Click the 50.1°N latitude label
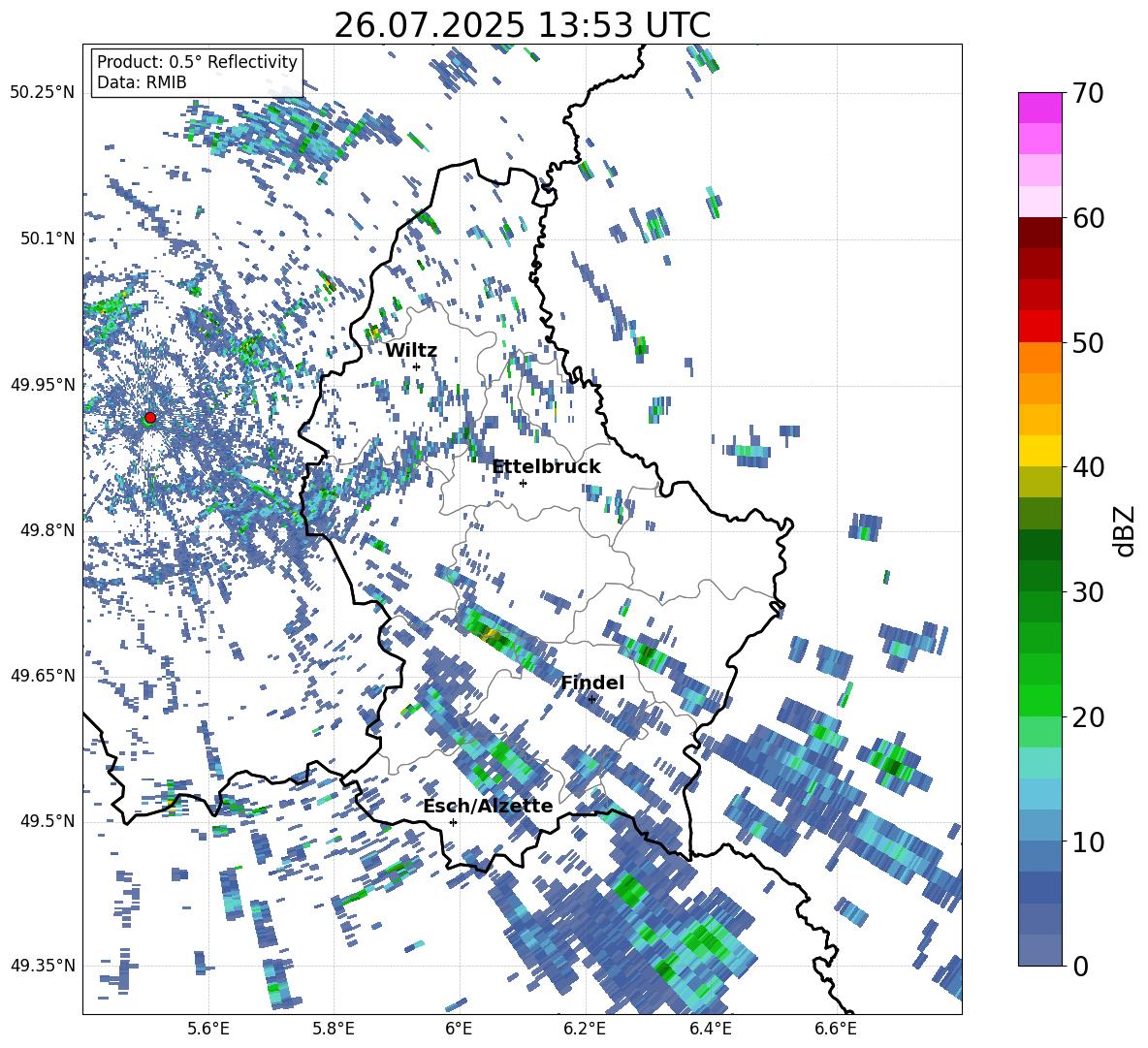 coord(48,238)
